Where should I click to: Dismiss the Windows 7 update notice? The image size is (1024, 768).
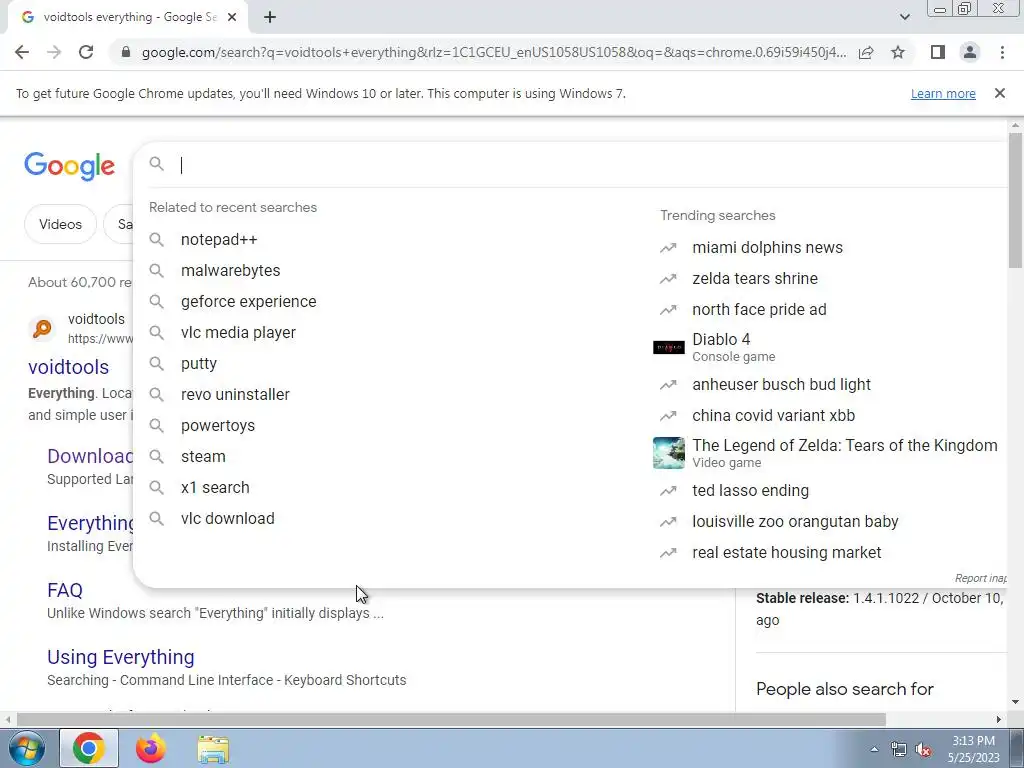(x=999, y=93)
